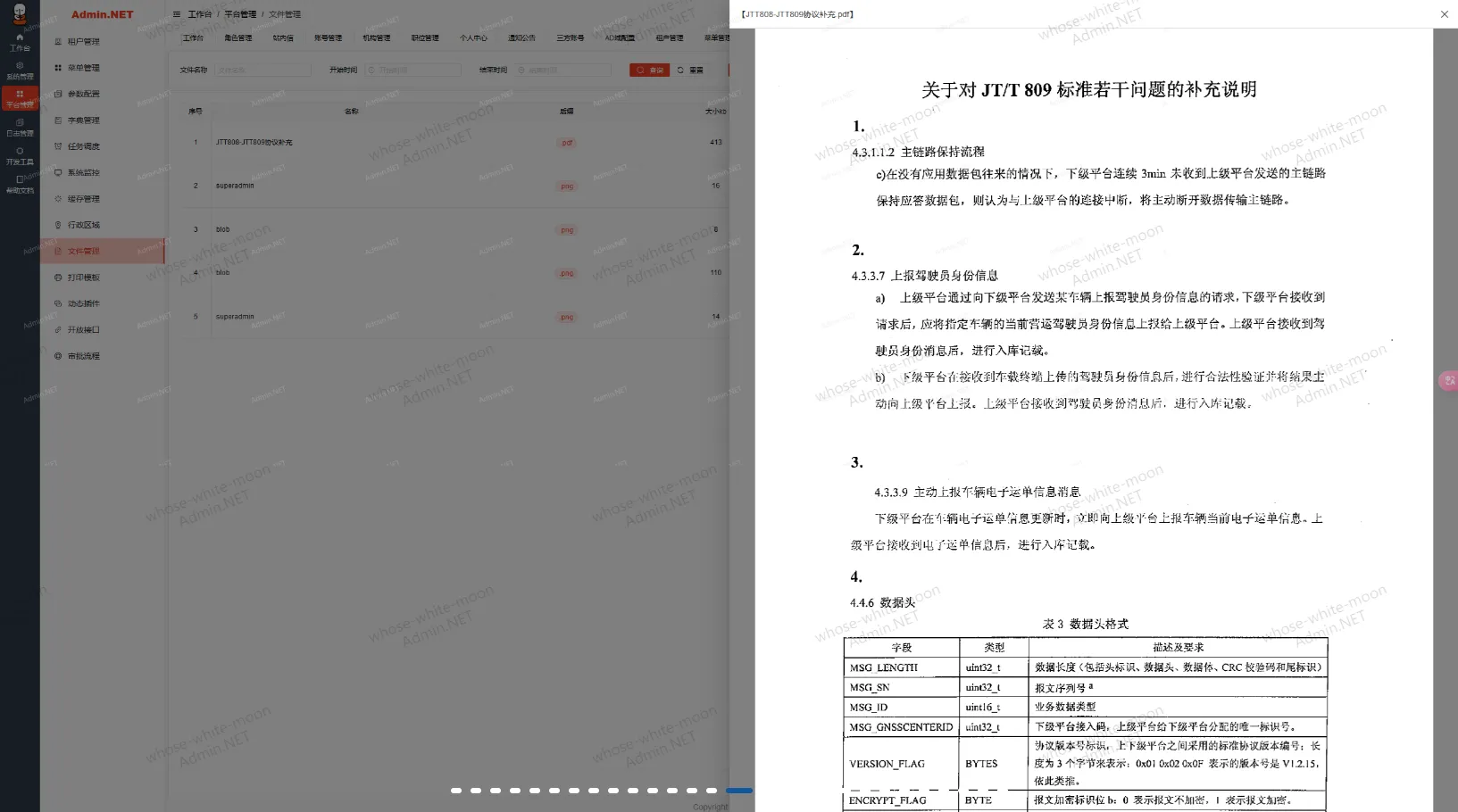This screenshot has width=1458, height=812.
Task: Click the .png suffix tag in row 4
Action: [x=567, y=273]
